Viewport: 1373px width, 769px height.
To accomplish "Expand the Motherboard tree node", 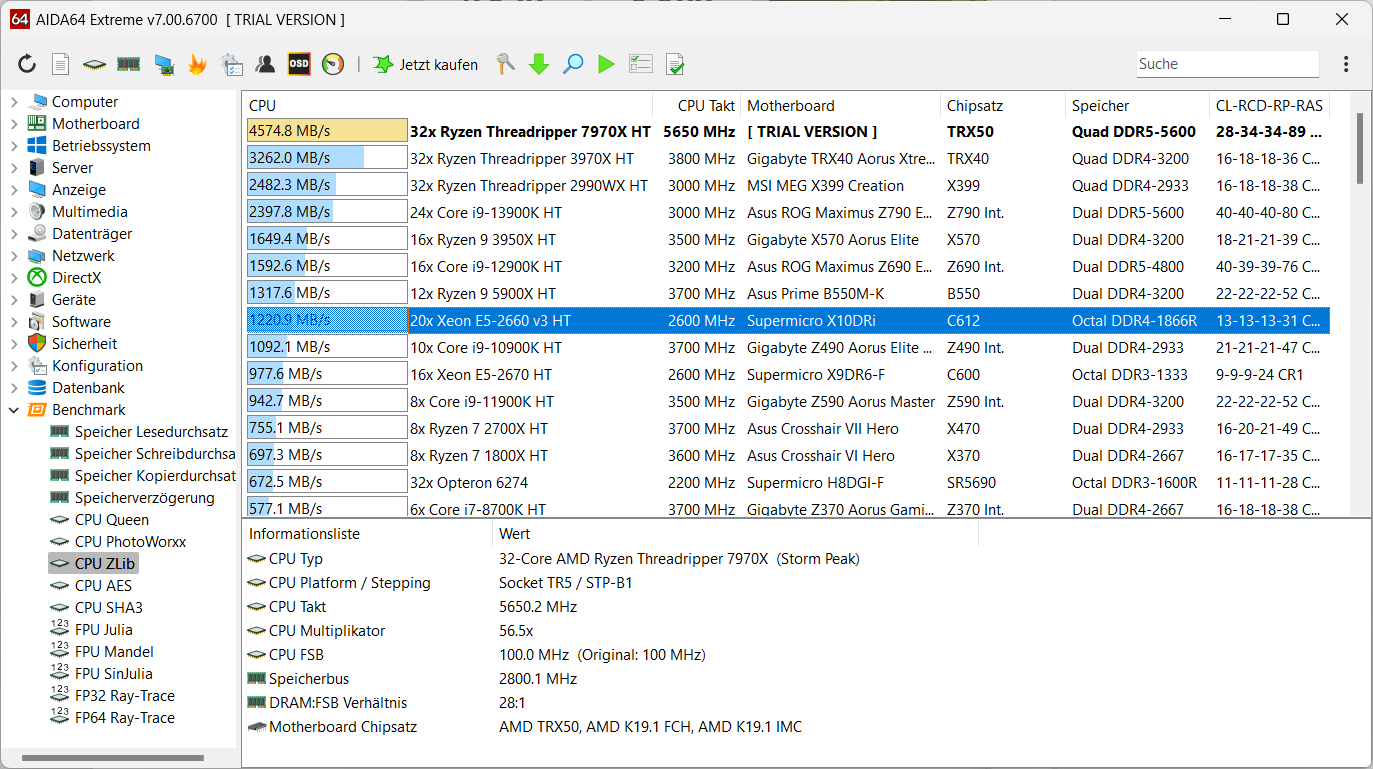I will click(x=14, y=124).
